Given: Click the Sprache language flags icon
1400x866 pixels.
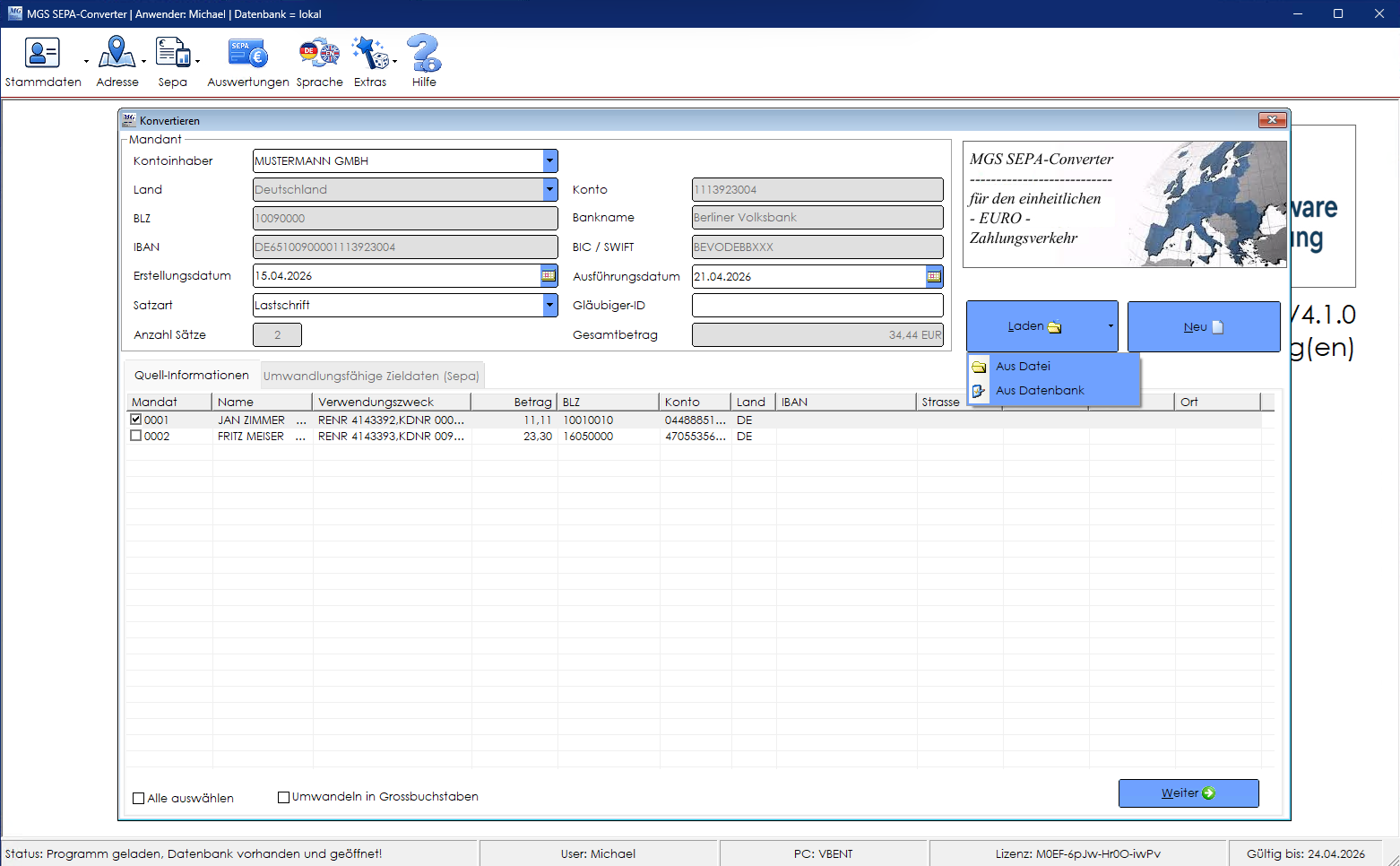Looking at the screenshot, I should click(319, 54).
